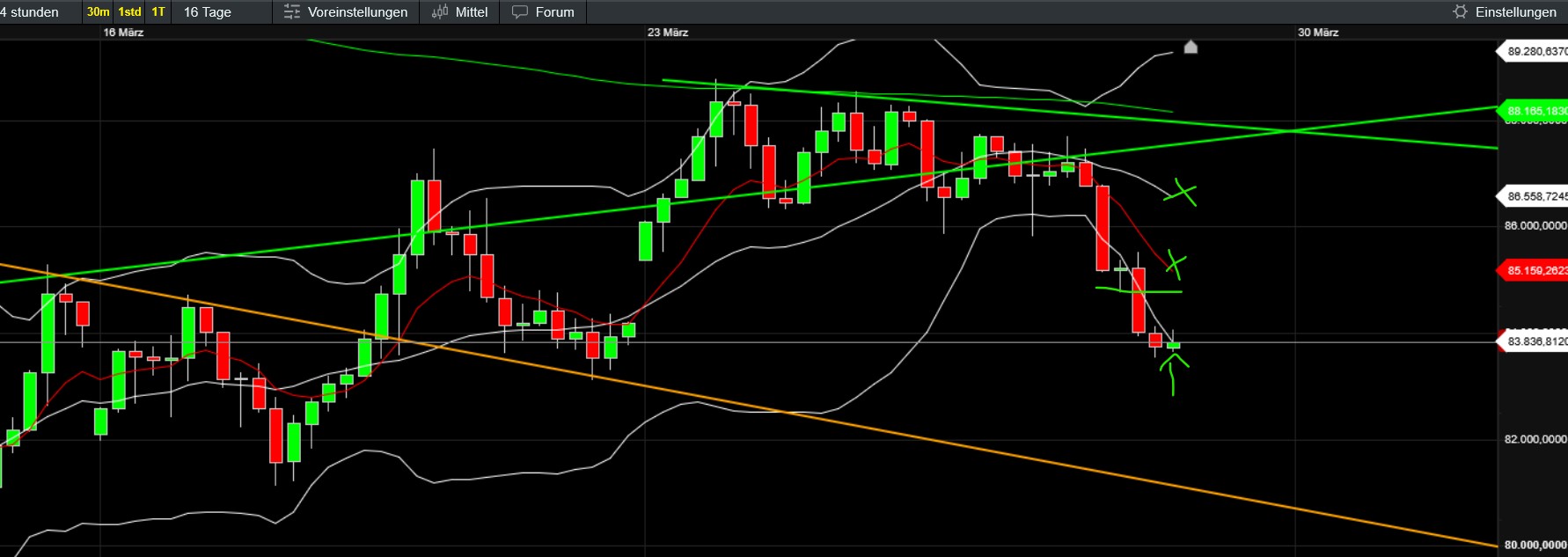Open the Voreinstellungen sliders icon
Viewport: 1568px width, 557px height.
point(292,12)
